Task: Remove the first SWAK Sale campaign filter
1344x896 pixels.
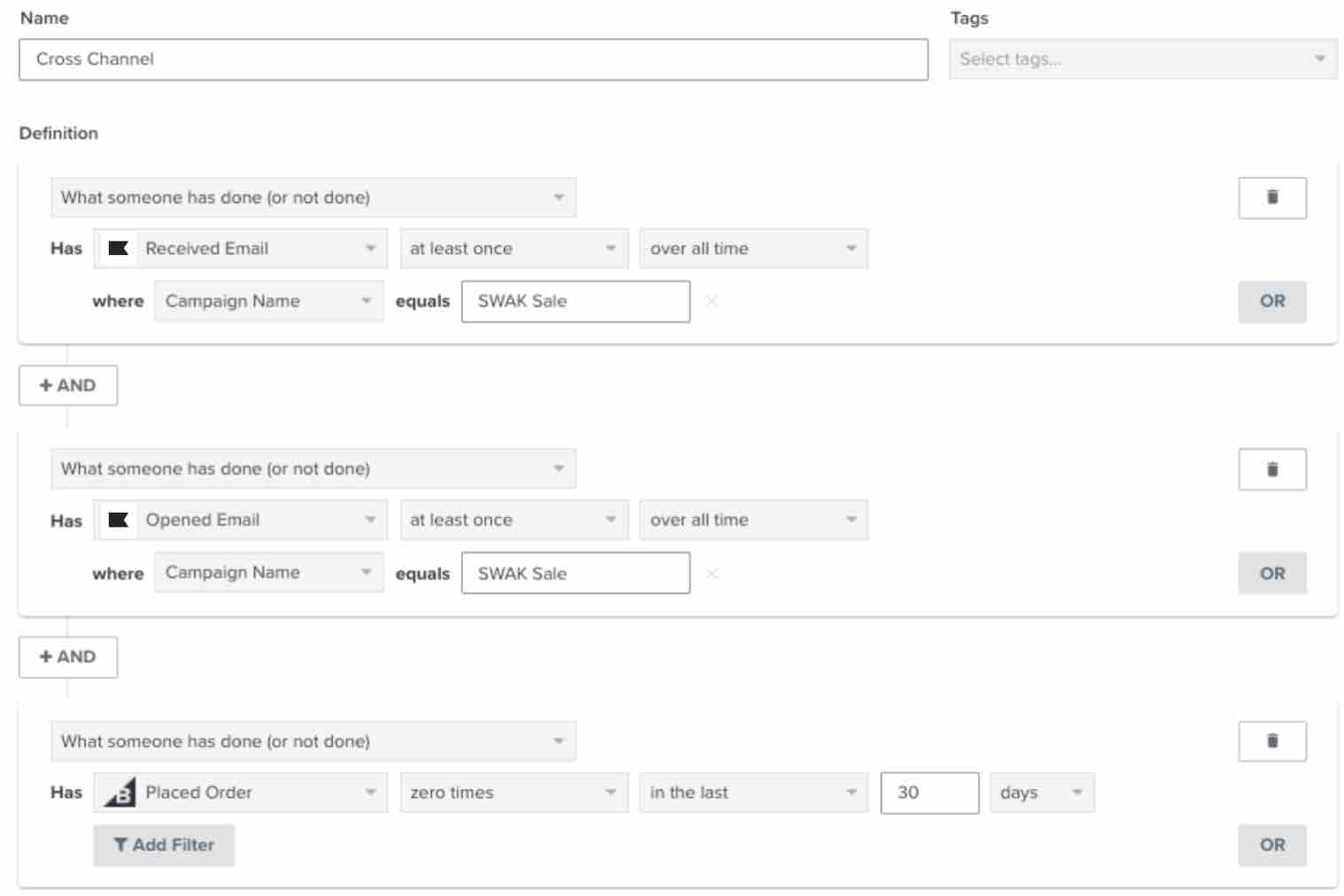Action: (714, 301)
